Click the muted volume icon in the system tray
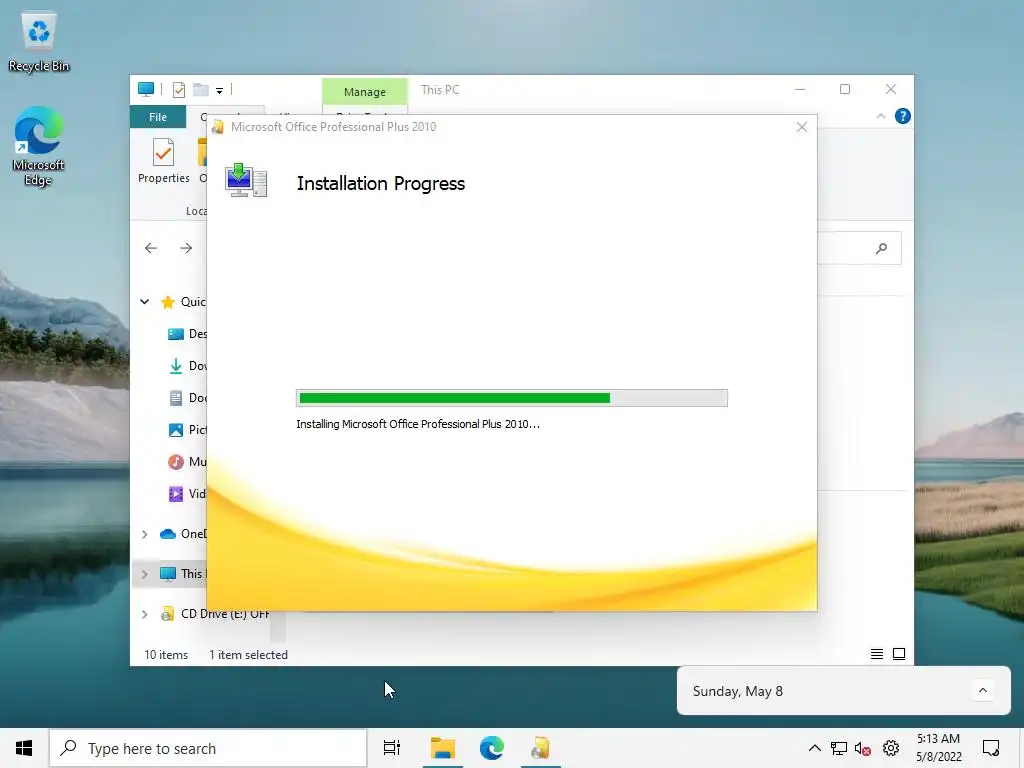This screenshot has width=1024, height=768. (863, 748)
